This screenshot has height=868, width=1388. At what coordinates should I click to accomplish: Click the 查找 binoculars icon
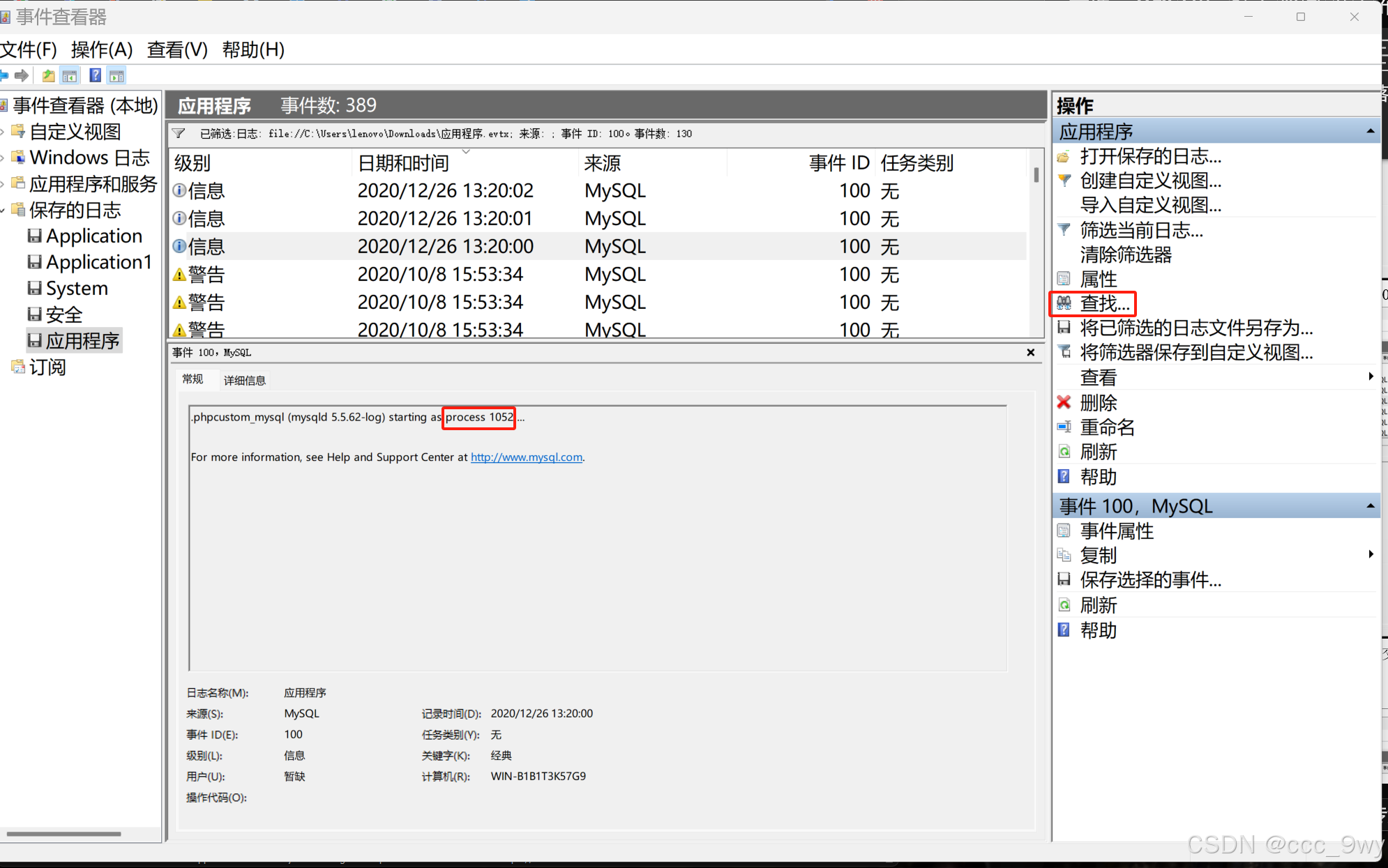[1064, 303]
